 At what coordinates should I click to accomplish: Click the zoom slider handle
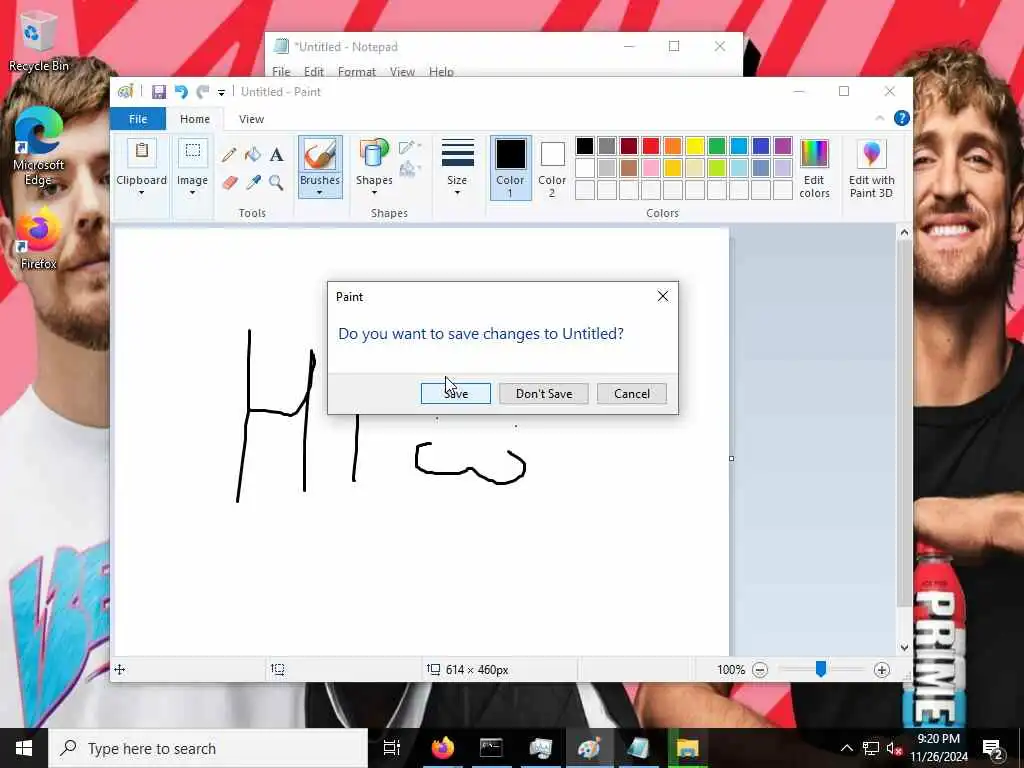click(x=821, y=669)
